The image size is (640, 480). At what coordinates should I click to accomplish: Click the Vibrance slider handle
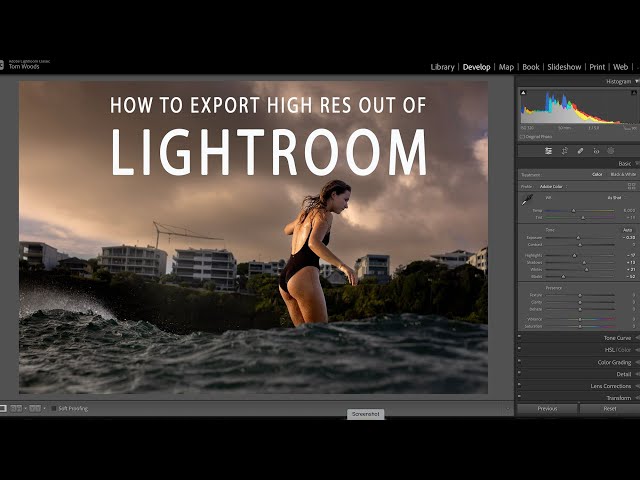(x=580, y=320)
